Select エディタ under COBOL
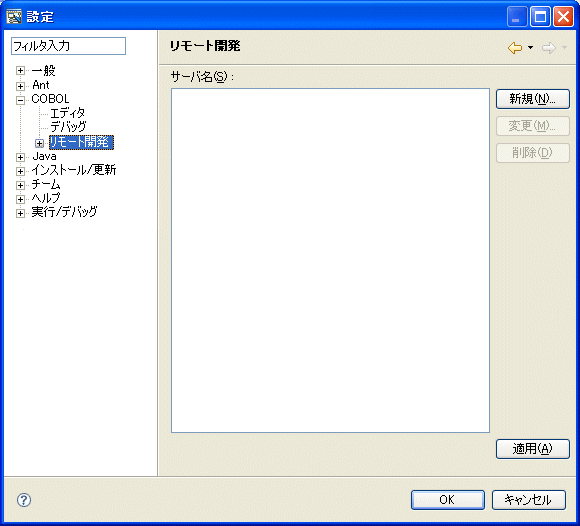The width and height of the screenshot is (580, 526). [68, 113]
